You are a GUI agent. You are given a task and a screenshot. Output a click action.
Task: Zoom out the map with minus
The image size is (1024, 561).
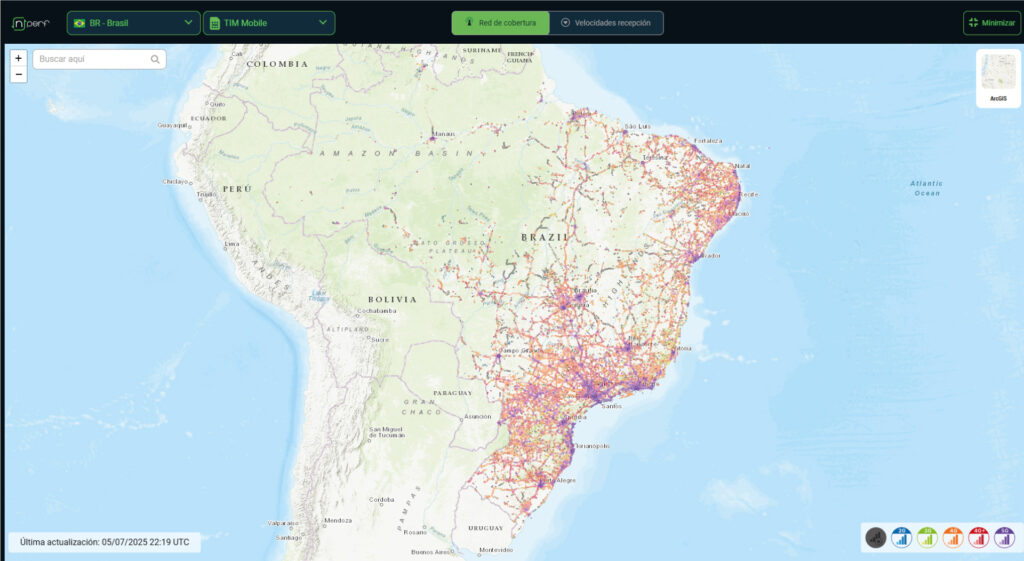pos(18,74)
